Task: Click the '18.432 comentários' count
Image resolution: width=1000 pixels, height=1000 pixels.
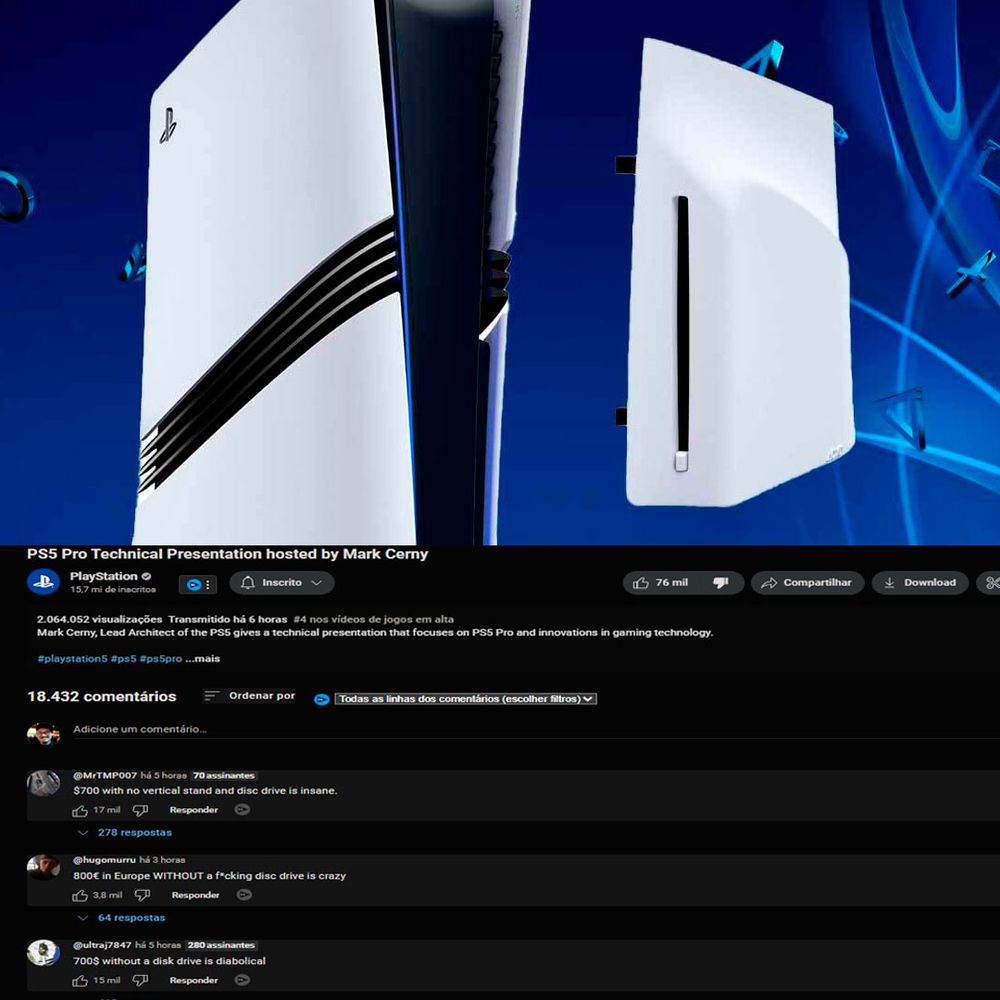Action: [102, 696]
